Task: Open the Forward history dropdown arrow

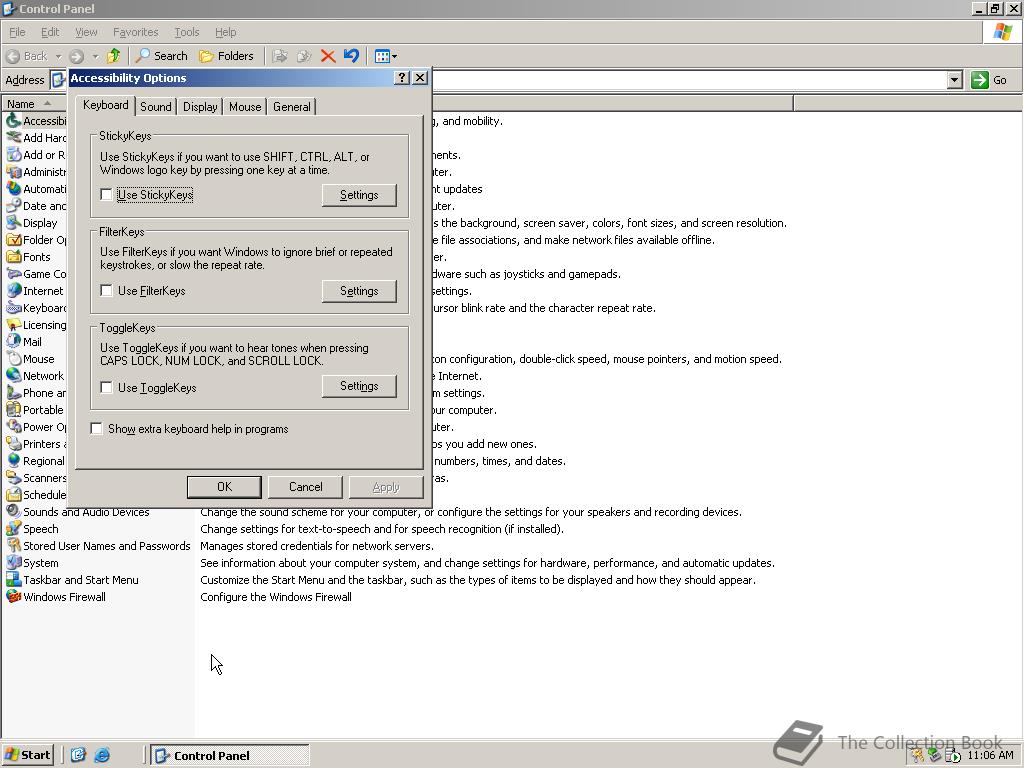Action: tap(95, 56)
